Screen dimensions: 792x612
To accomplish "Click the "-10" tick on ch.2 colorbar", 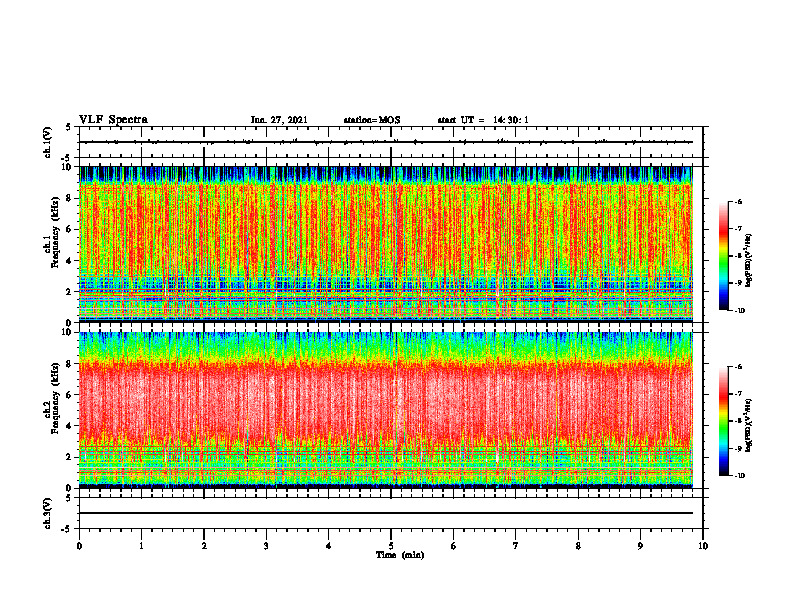I will 739,476.
